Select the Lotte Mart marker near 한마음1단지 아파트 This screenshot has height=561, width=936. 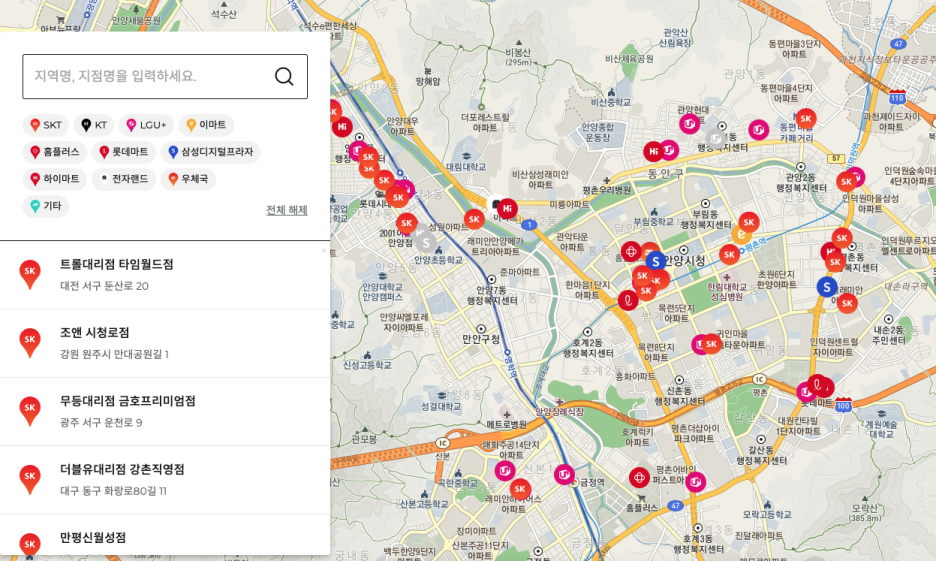pos(628,300)
